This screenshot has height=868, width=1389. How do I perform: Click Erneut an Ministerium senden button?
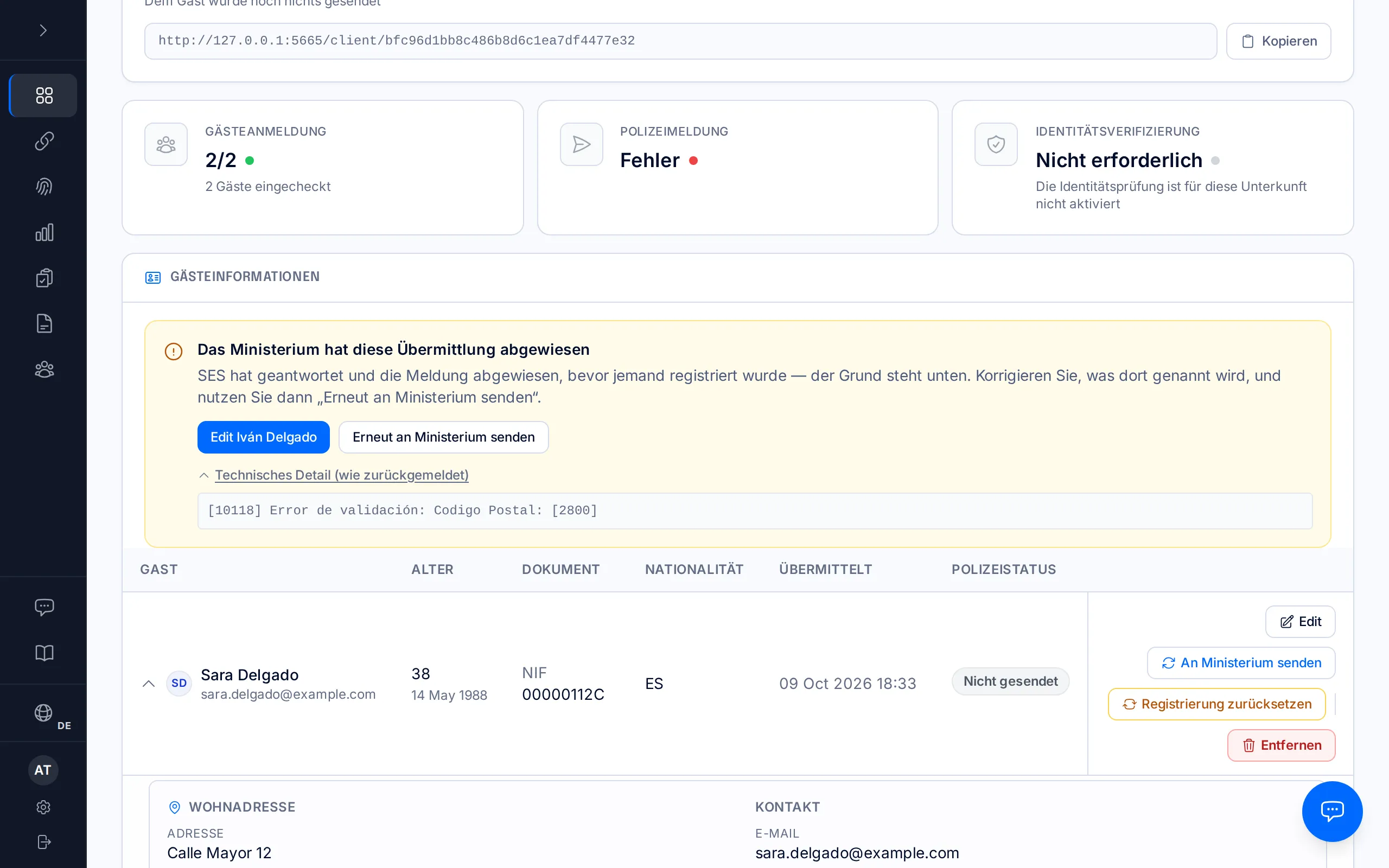tap(444, 437)
